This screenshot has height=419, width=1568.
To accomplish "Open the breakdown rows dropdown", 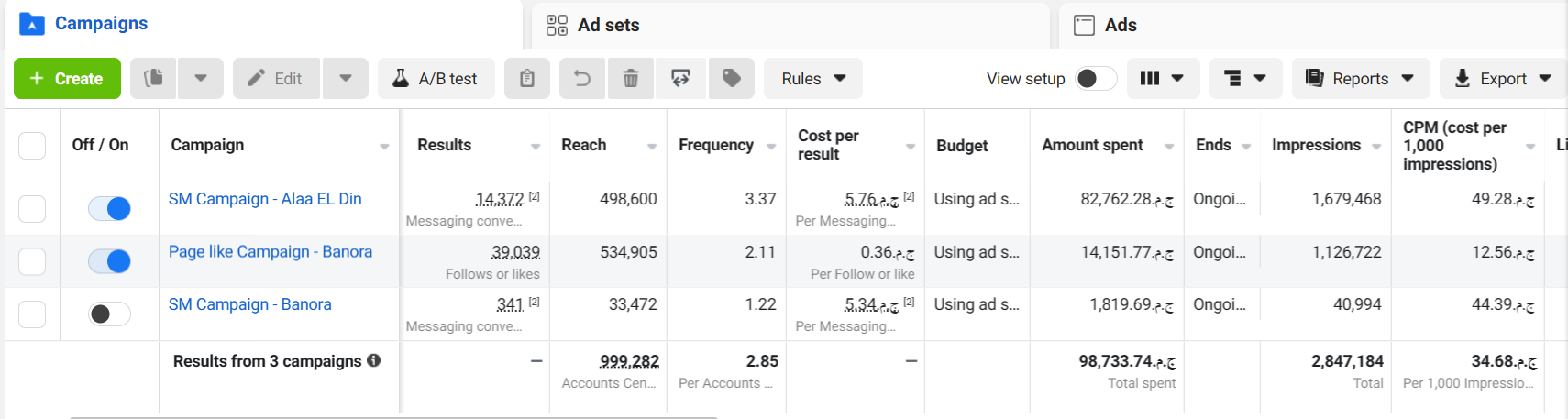I will [x=1245, y=79].
